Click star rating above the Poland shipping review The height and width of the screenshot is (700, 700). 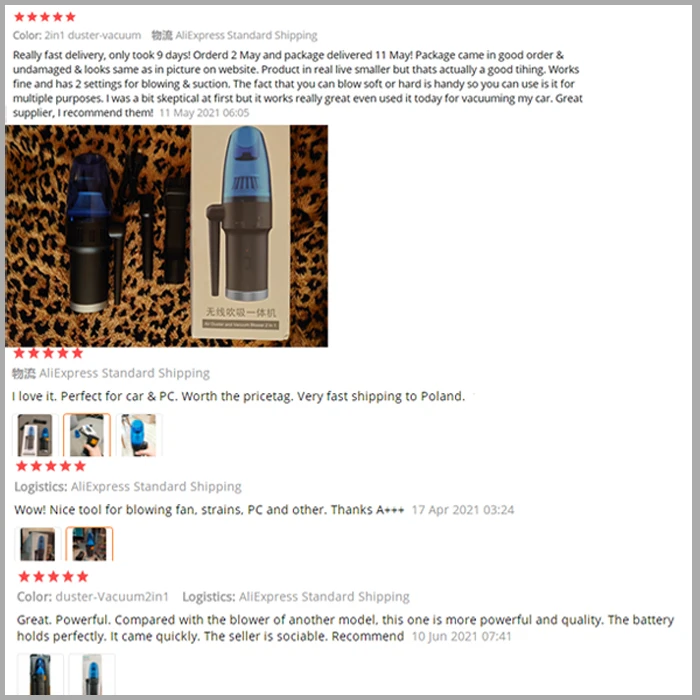click(48, 353)
